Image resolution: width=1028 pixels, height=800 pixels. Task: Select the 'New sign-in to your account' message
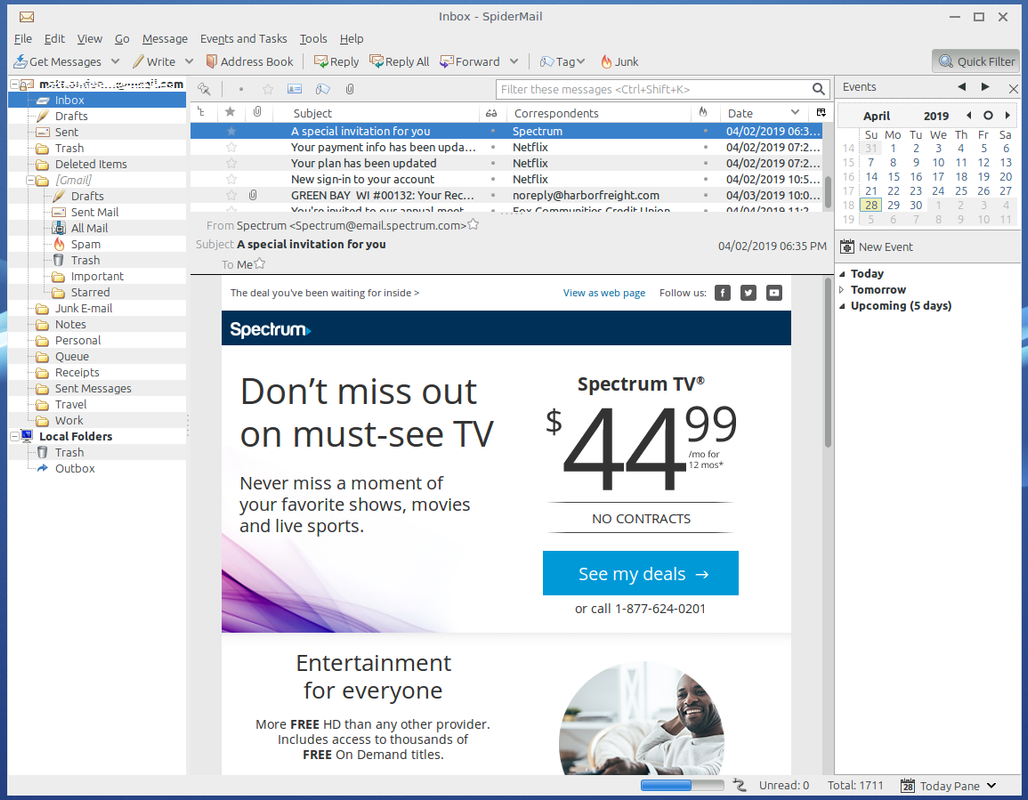click(x=506, y=179)
